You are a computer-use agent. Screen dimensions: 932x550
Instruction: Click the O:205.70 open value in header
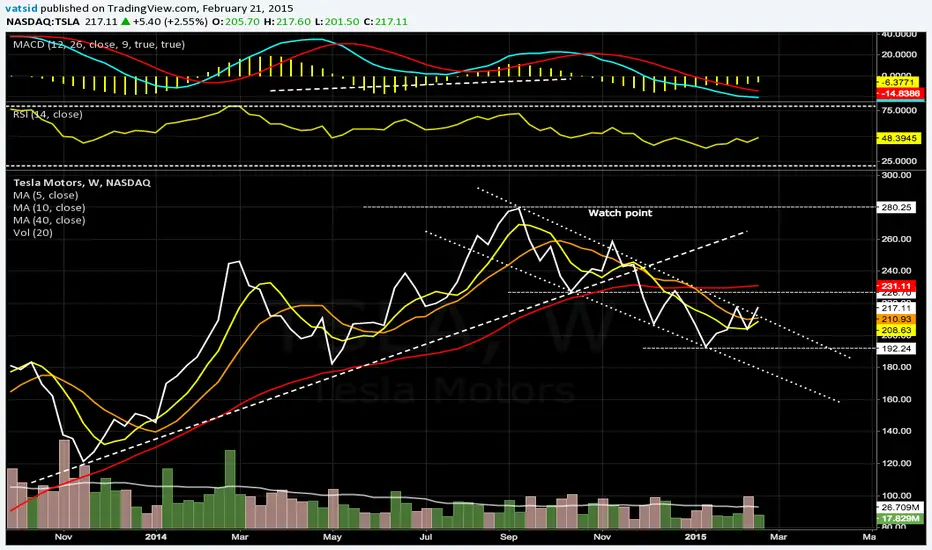pos(236,21)
